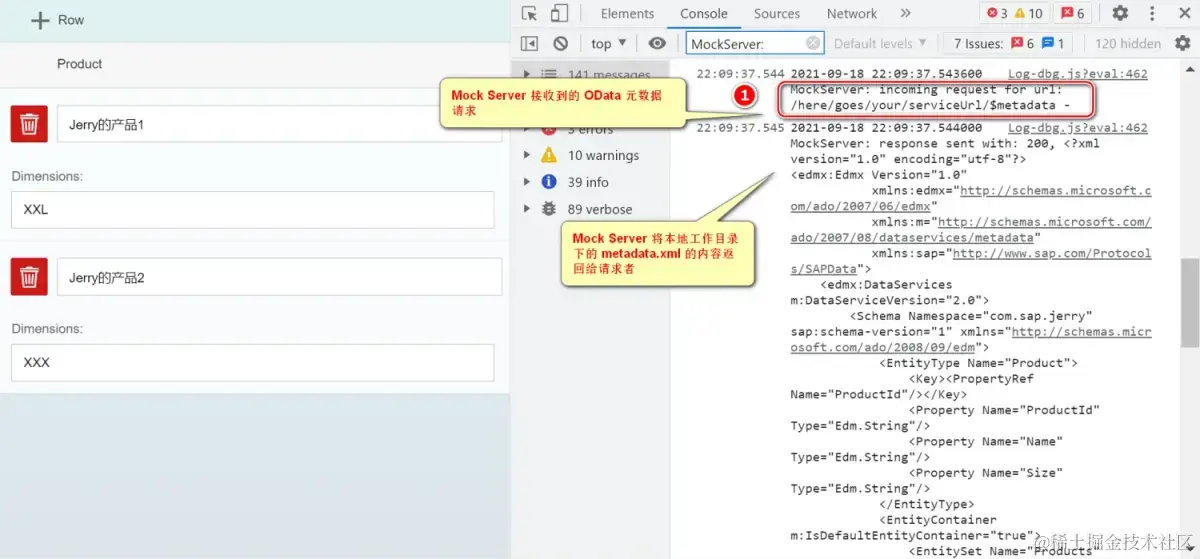
Task: Open the top context dropdown
Action: point(608,43)
